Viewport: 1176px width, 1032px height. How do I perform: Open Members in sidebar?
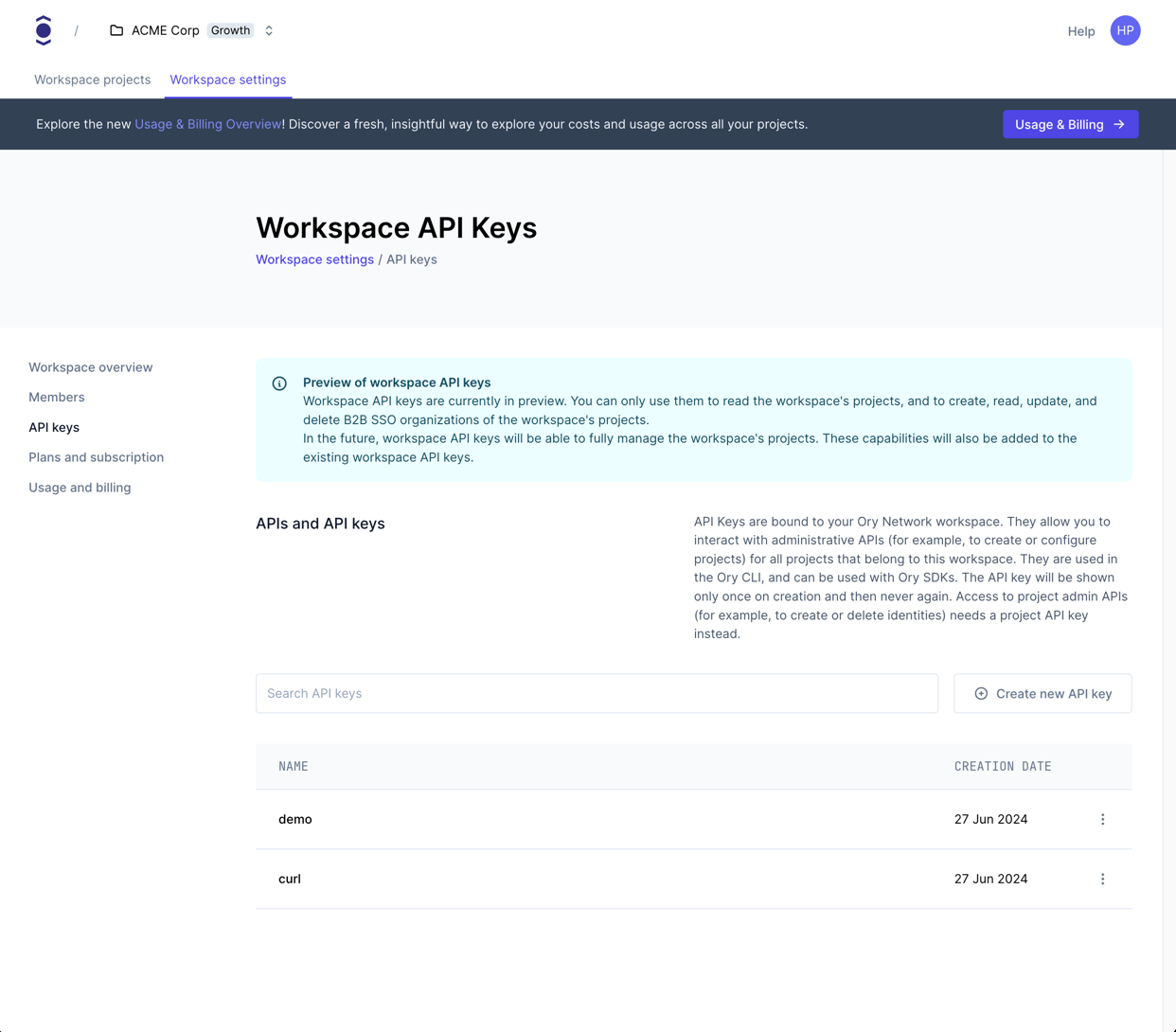click(x=56, y=397)
